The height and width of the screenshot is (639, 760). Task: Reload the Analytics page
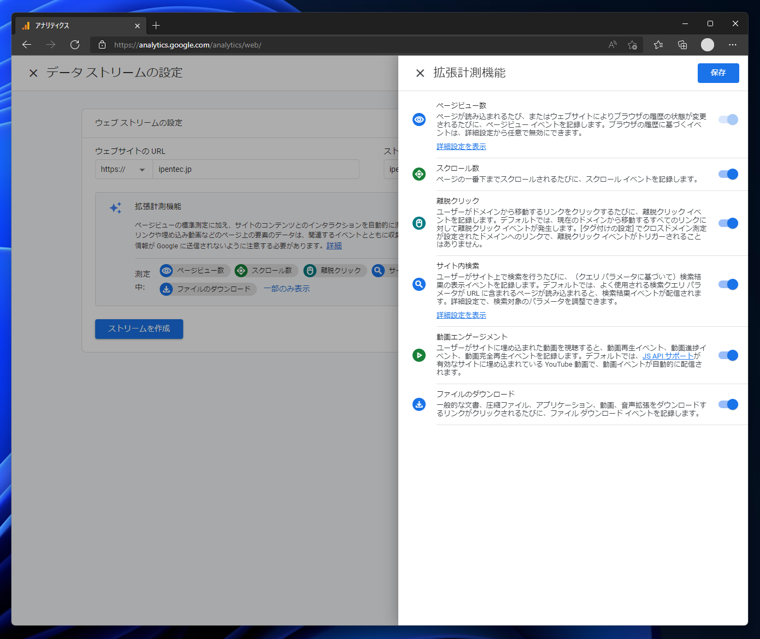coord(75,45)
